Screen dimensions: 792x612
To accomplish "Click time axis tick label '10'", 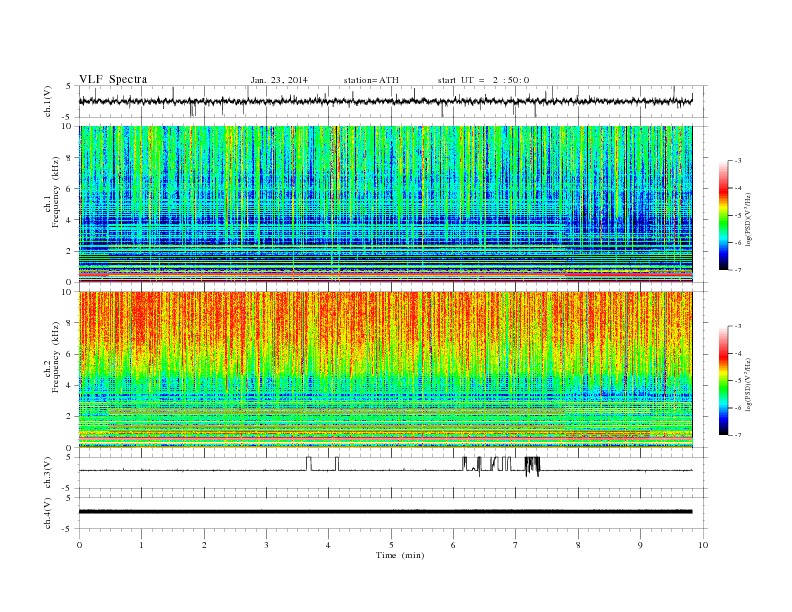I will [703, 545].
